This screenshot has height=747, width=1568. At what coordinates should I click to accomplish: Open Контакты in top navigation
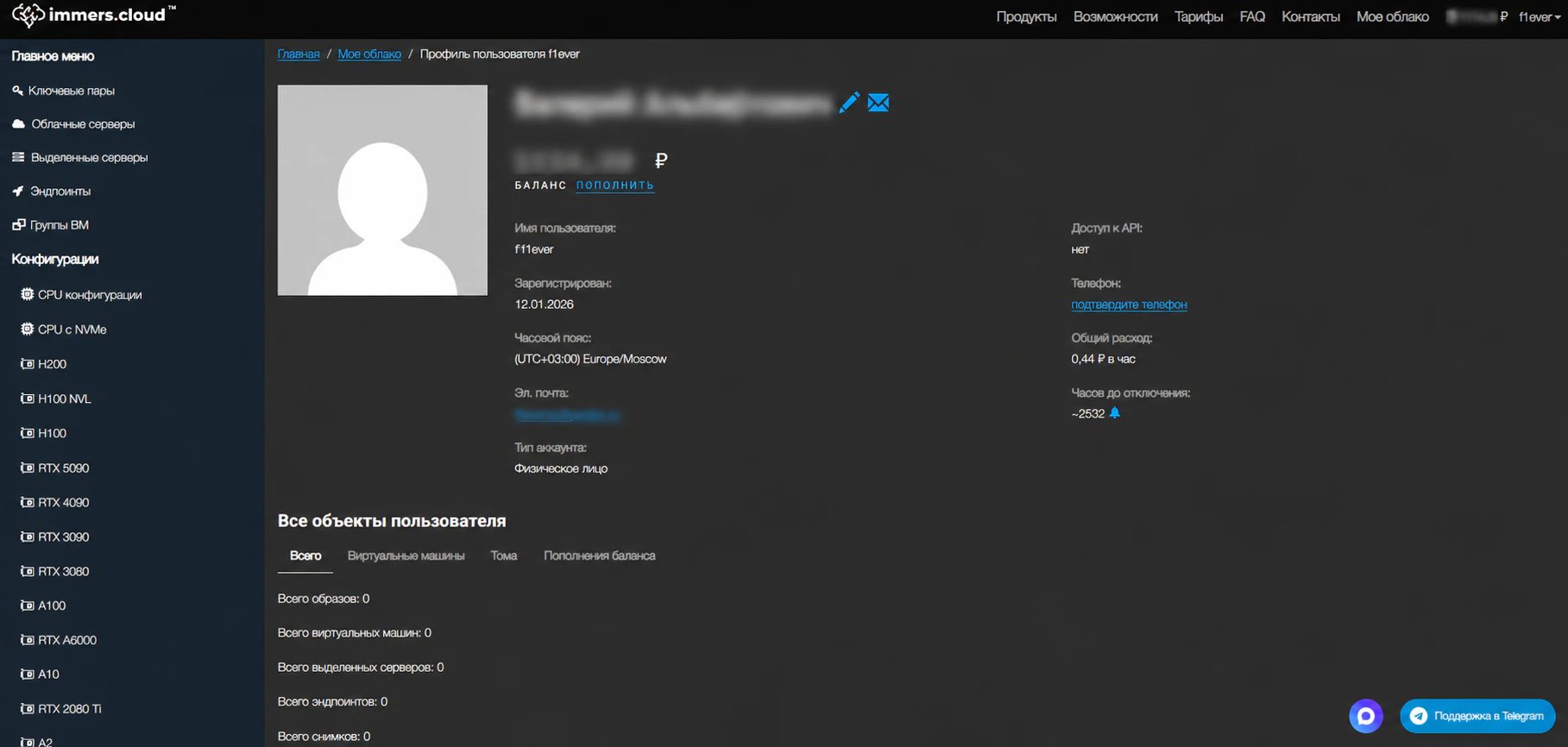point(1311,16)
